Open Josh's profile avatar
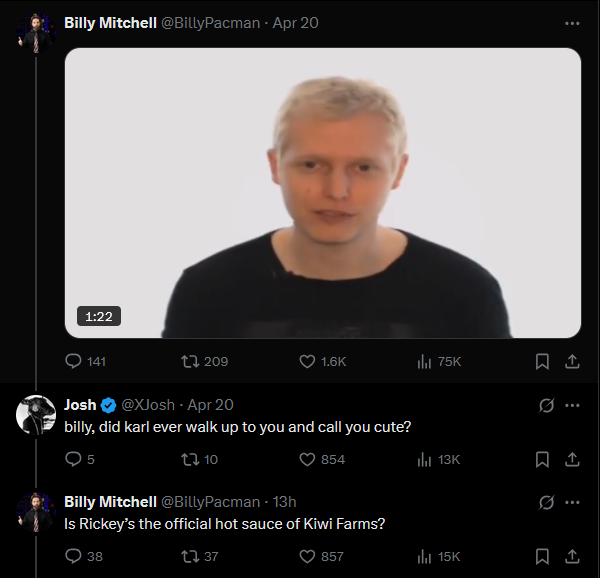The width and height of the screenshot is (600, 578). (36, 413)
